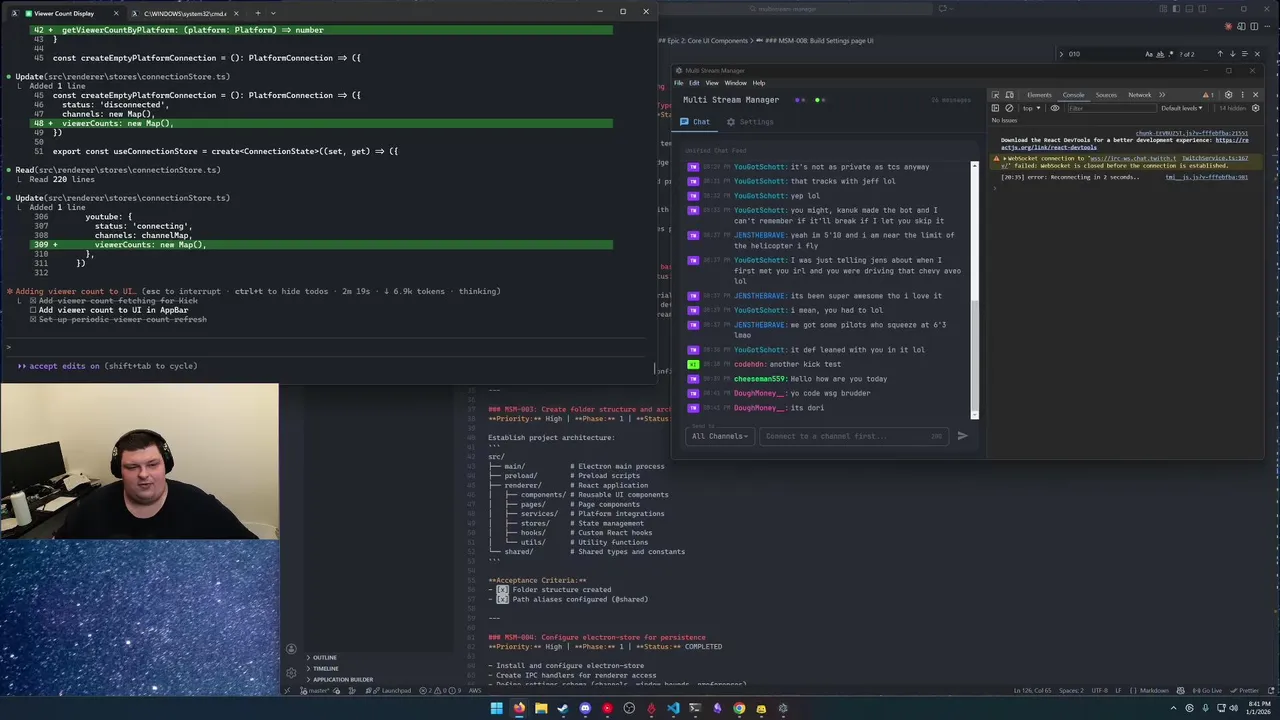Send chat message with the paper plane icon
This screenshot has height=720, width=1280.
coord(962,436)
